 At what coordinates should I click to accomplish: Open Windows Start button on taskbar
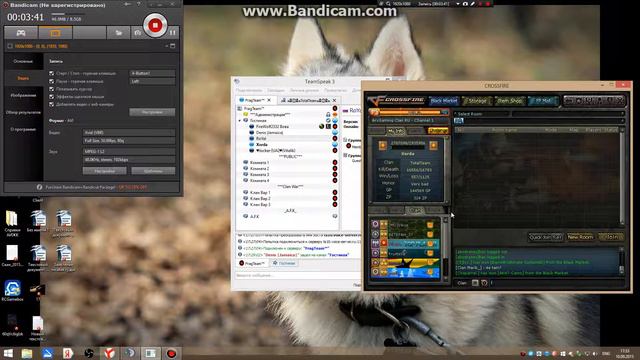(8, 353)
